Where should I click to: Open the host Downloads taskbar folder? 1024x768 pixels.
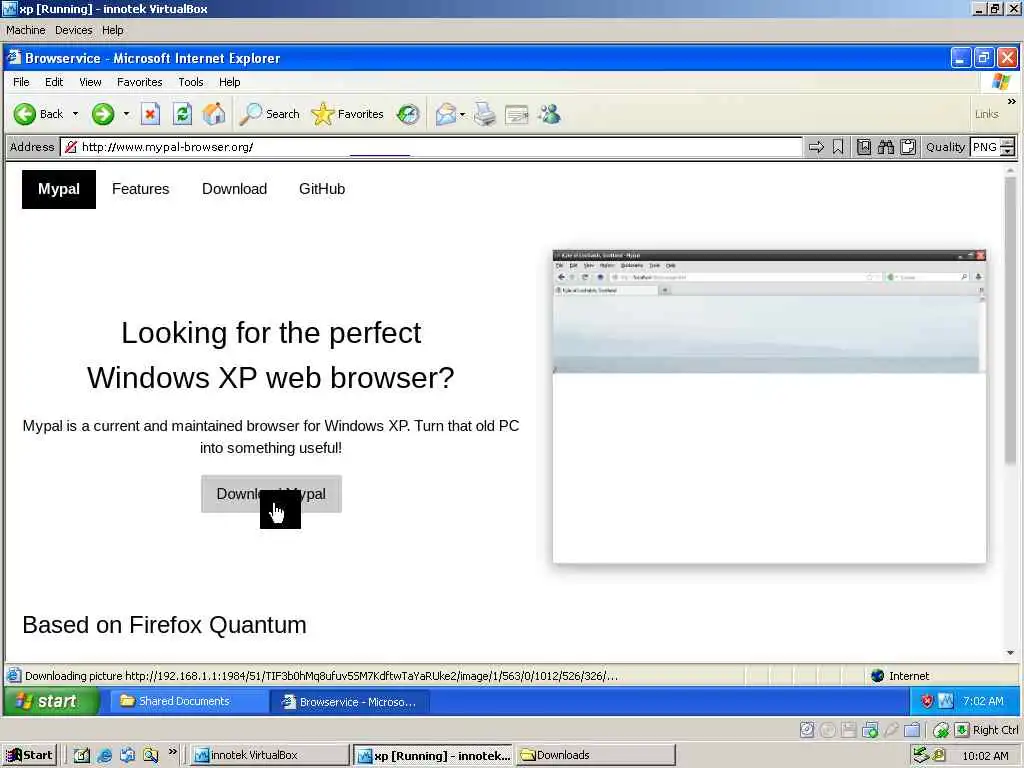(596, 755)
